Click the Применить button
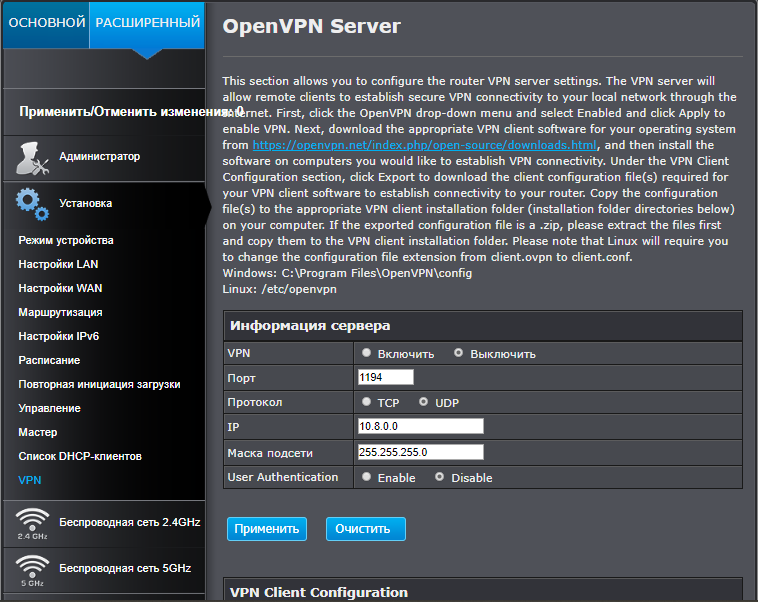The image size is (758, 602). [x=267, y=529]
